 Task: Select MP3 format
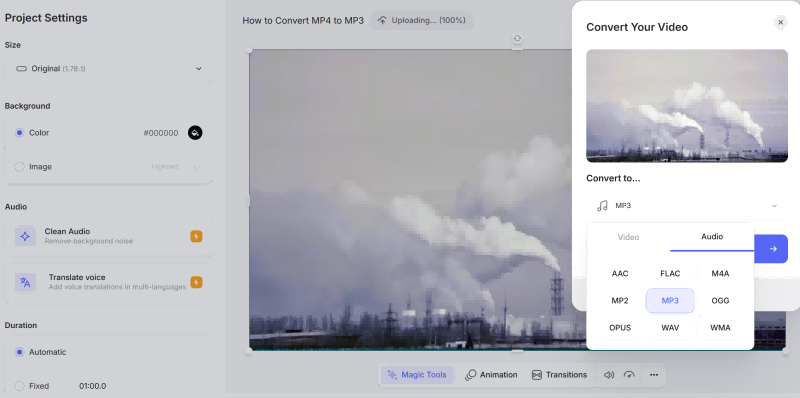[670, 301]
